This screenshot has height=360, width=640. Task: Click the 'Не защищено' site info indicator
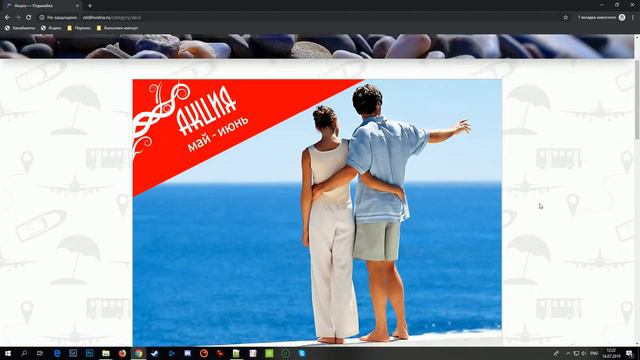(58, 18)
